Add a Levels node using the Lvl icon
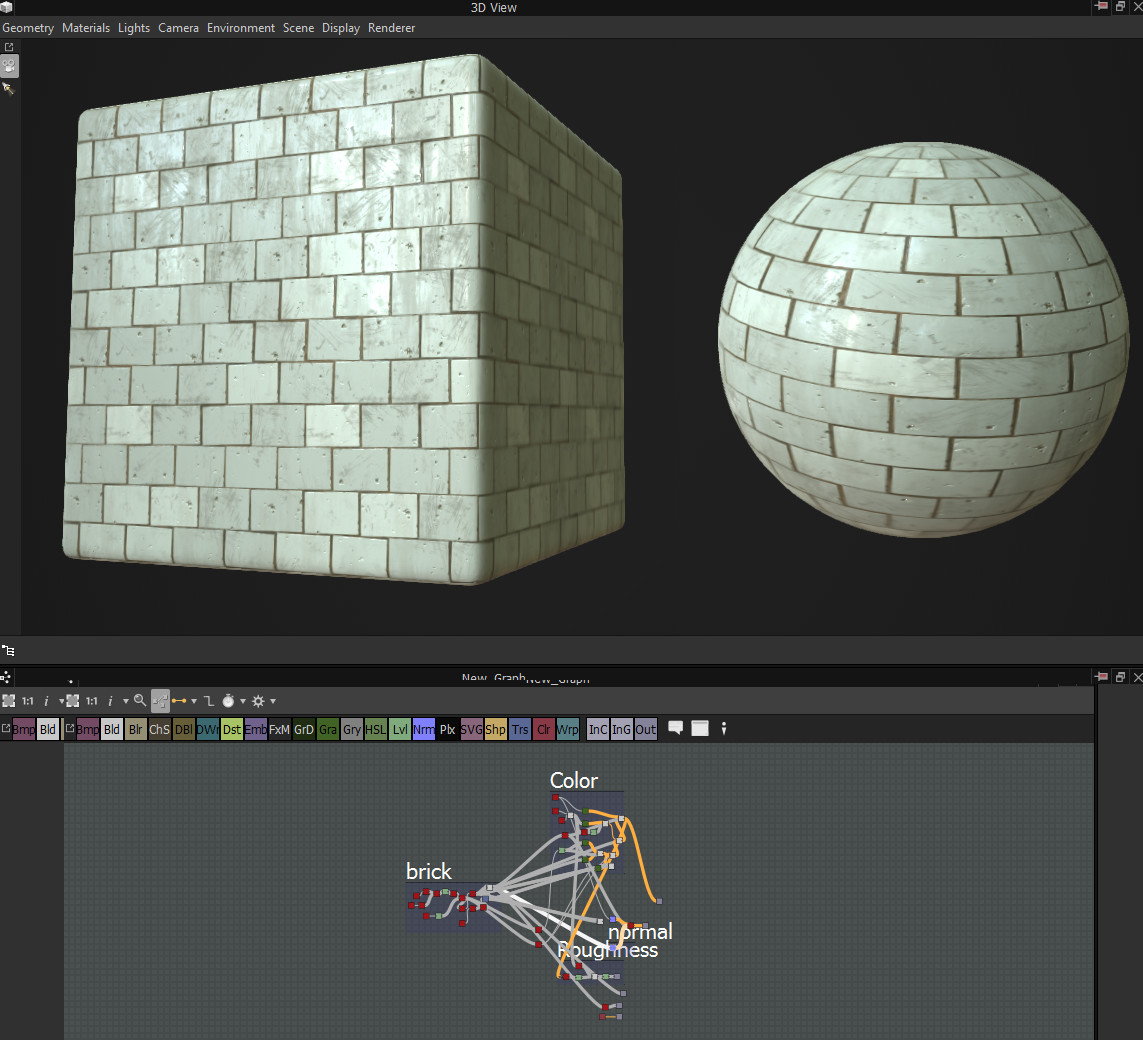This screenshot has height=1040, width=1143. click(x=399, y=729)
